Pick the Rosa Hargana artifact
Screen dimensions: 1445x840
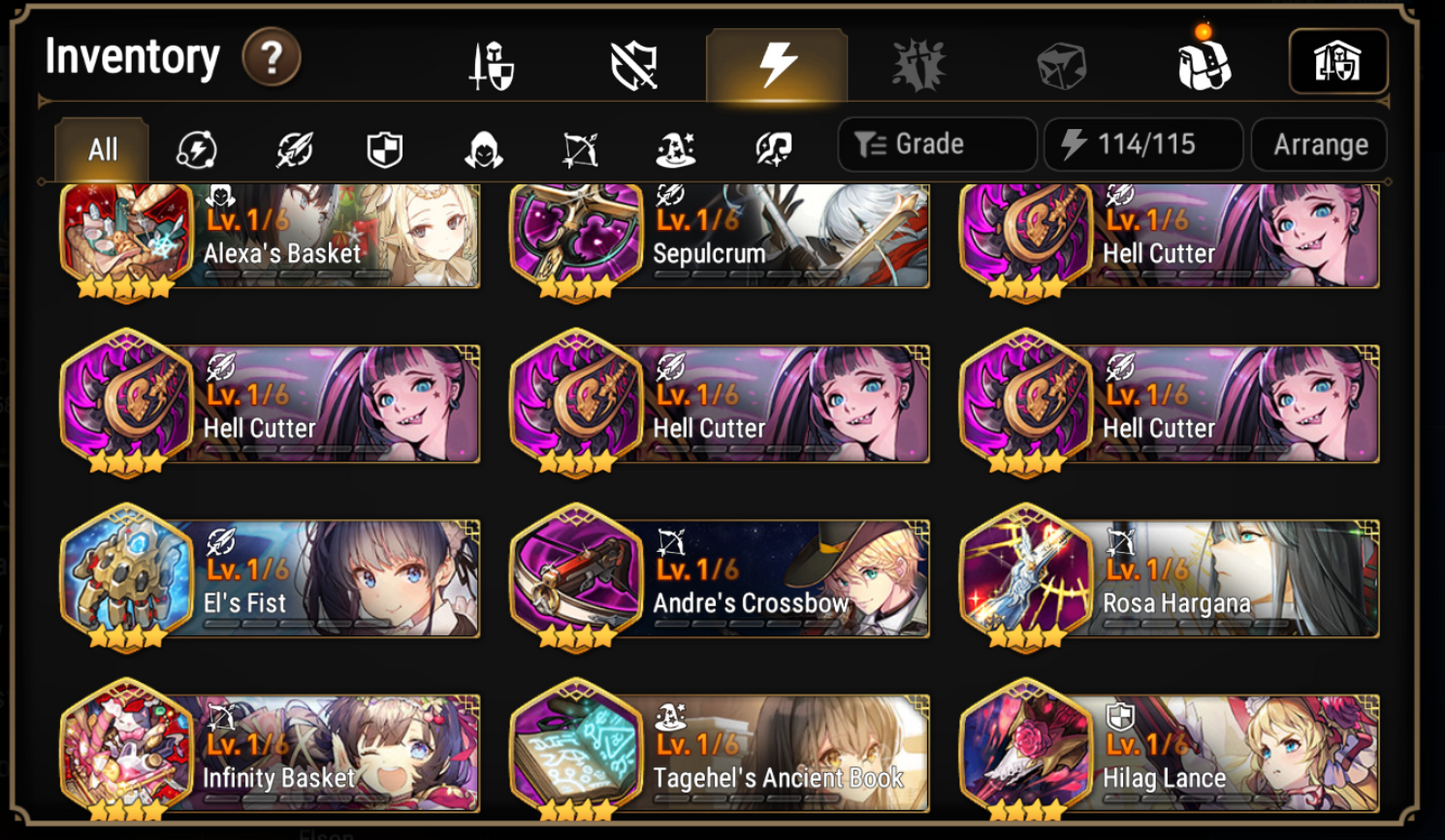coord(1170,580)
